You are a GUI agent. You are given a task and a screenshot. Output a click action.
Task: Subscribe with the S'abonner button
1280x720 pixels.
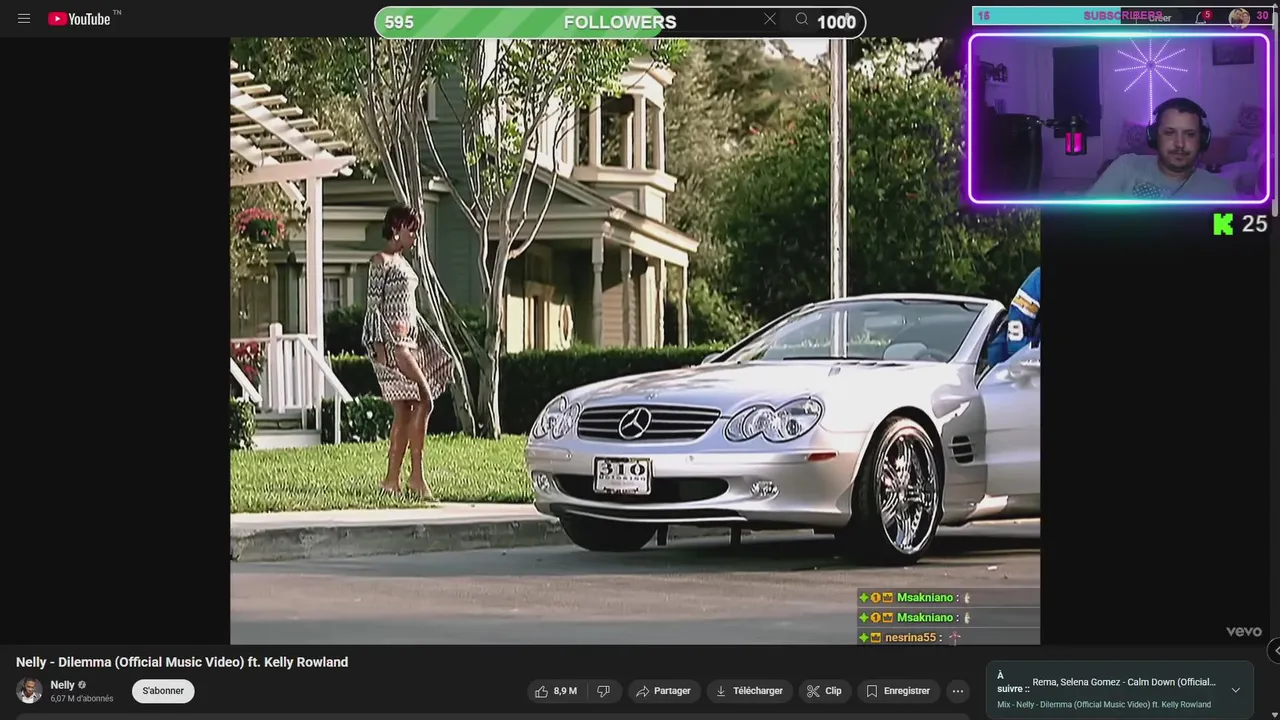click(163, 691)
